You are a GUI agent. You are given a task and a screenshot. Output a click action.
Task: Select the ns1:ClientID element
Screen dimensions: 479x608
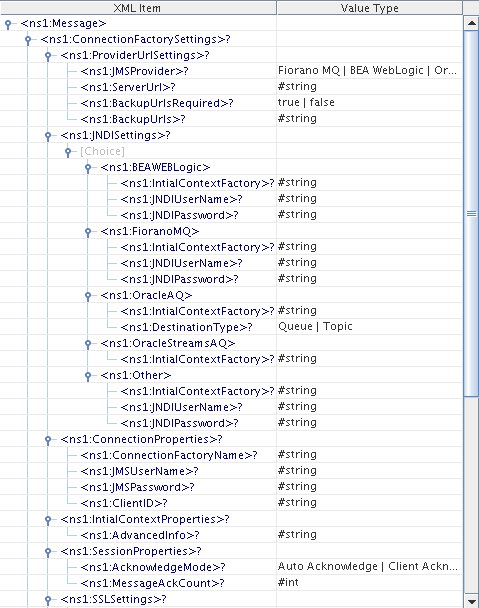coord(124,503)
